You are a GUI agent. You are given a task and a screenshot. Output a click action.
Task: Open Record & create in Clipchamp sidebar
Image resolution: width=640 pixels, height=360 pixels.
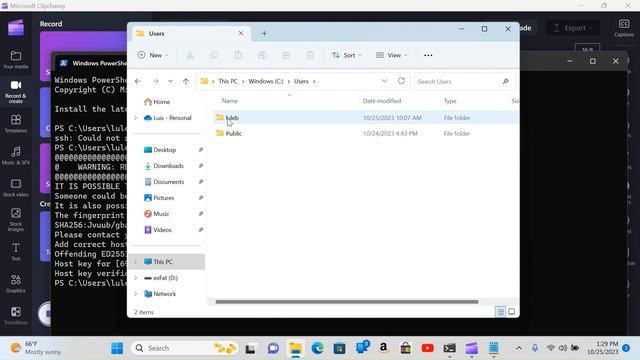click(x=16, y=92)
